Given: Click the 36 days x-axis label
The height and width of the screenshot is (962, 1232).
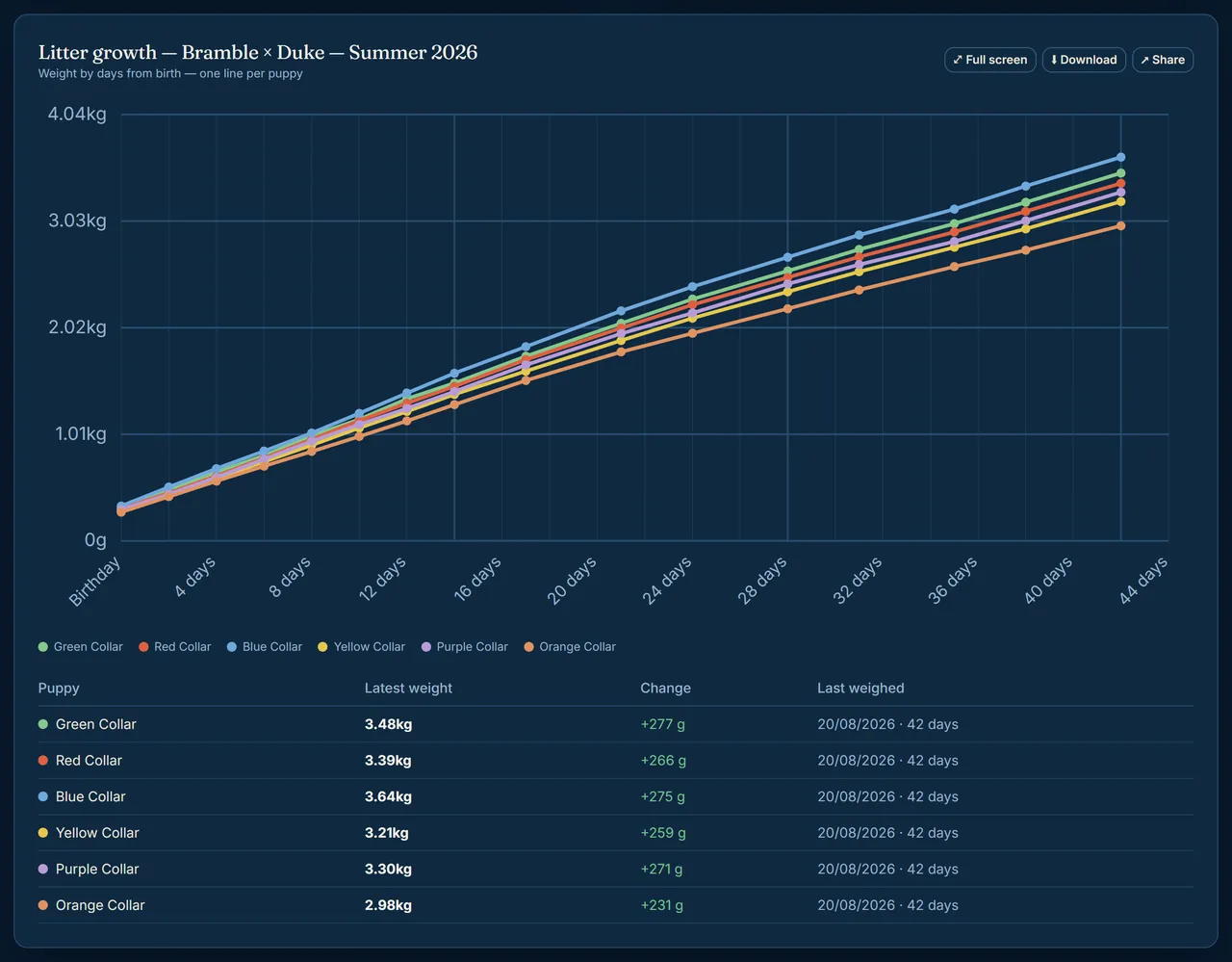Looking at the screenshot, I should [953, 580].
